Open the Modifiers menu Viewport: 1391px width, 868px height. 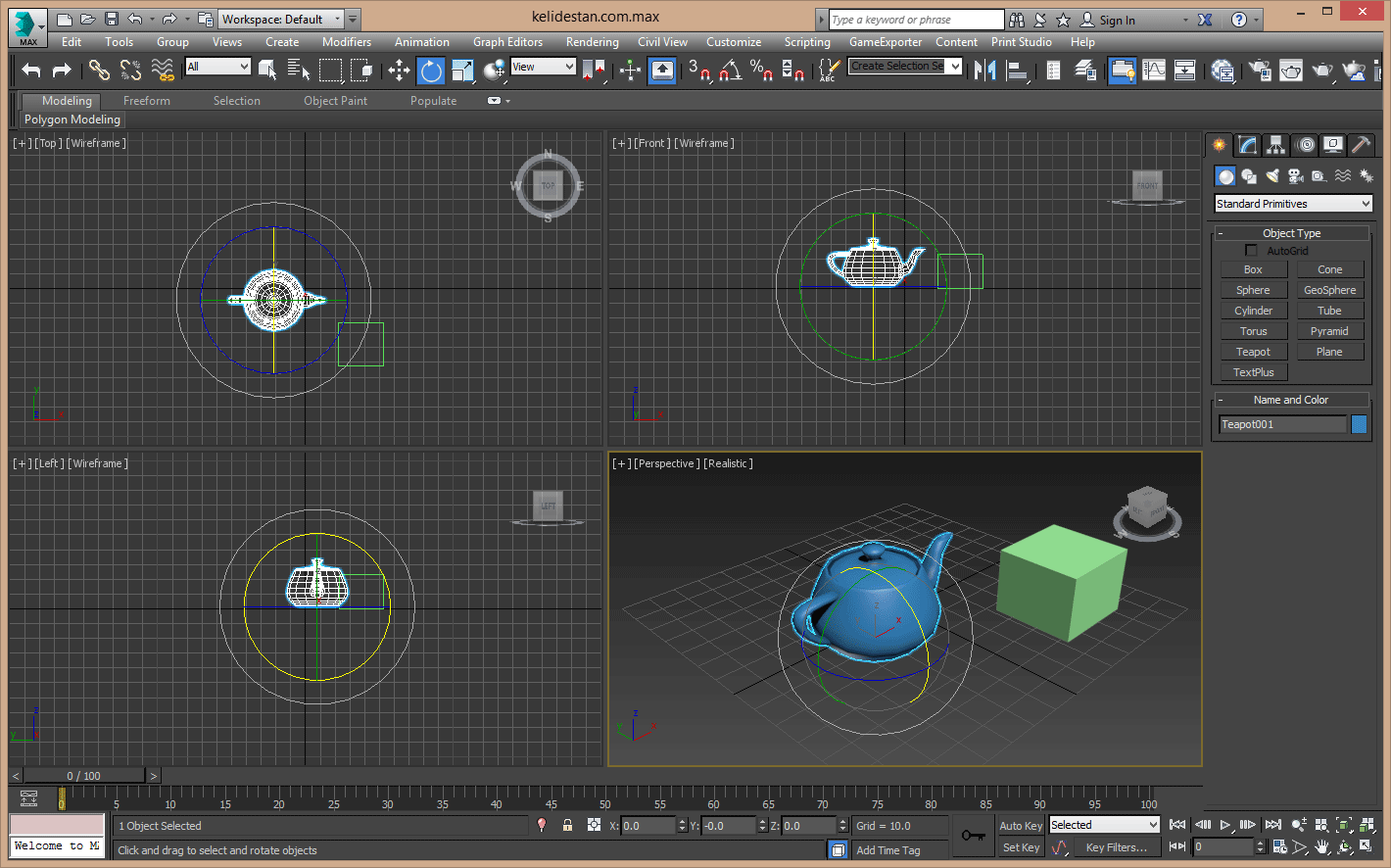[347, 42]
